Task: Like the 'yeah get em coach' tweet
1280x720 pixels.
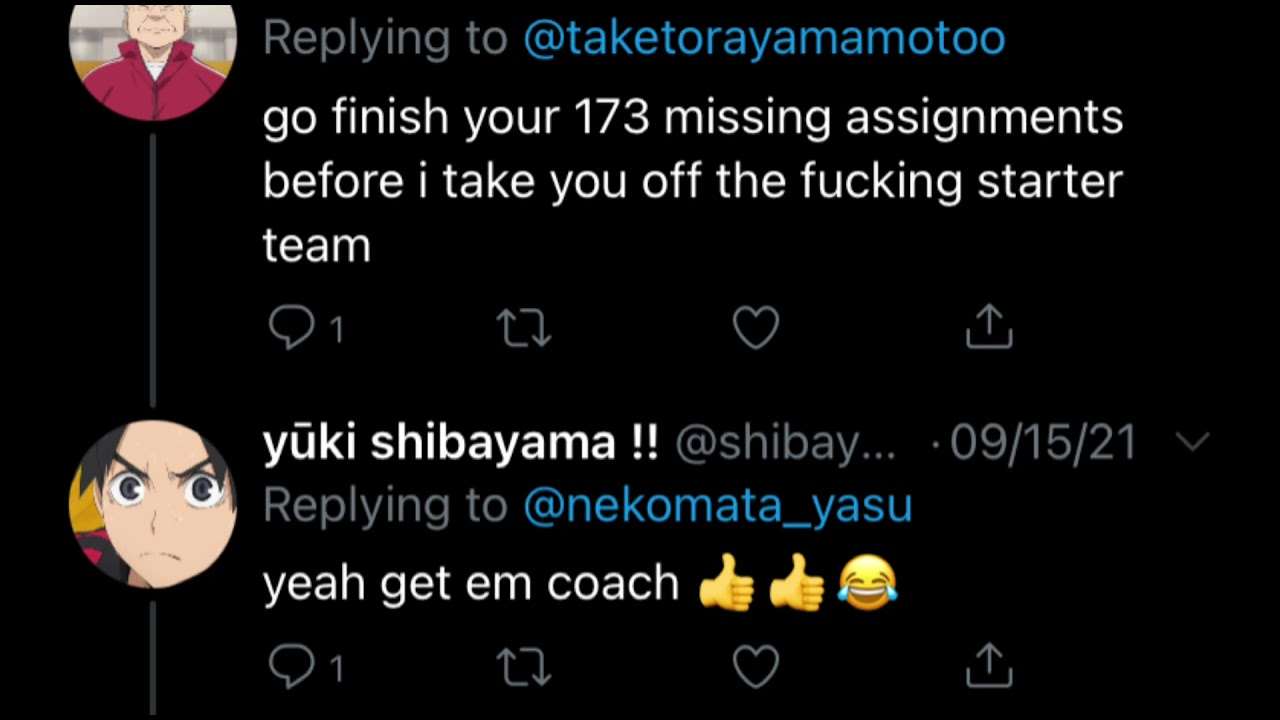Action: pyautogui.click(x=756, y=667)
